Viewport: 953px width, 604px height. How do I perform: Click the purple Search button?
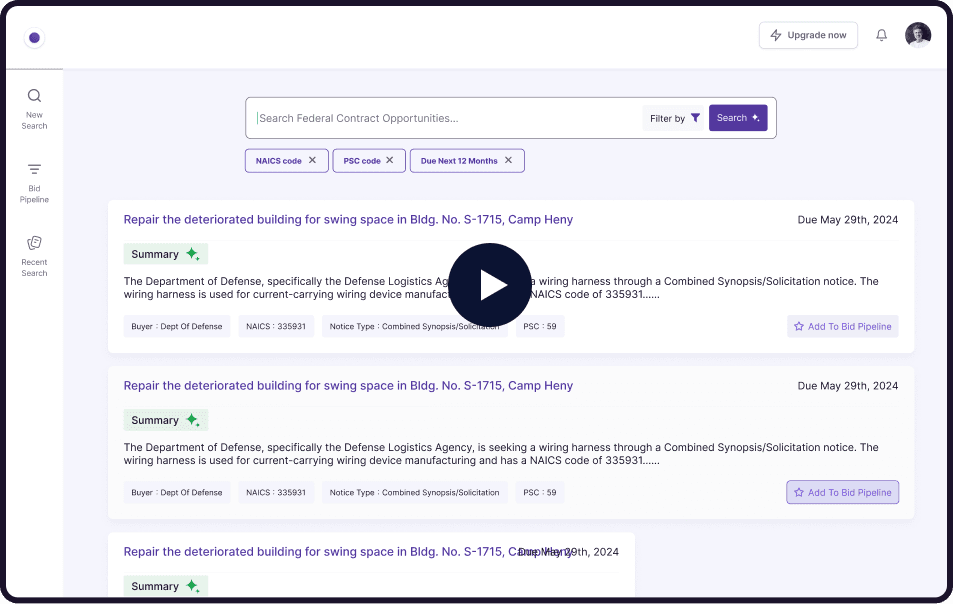coord(738,118)
